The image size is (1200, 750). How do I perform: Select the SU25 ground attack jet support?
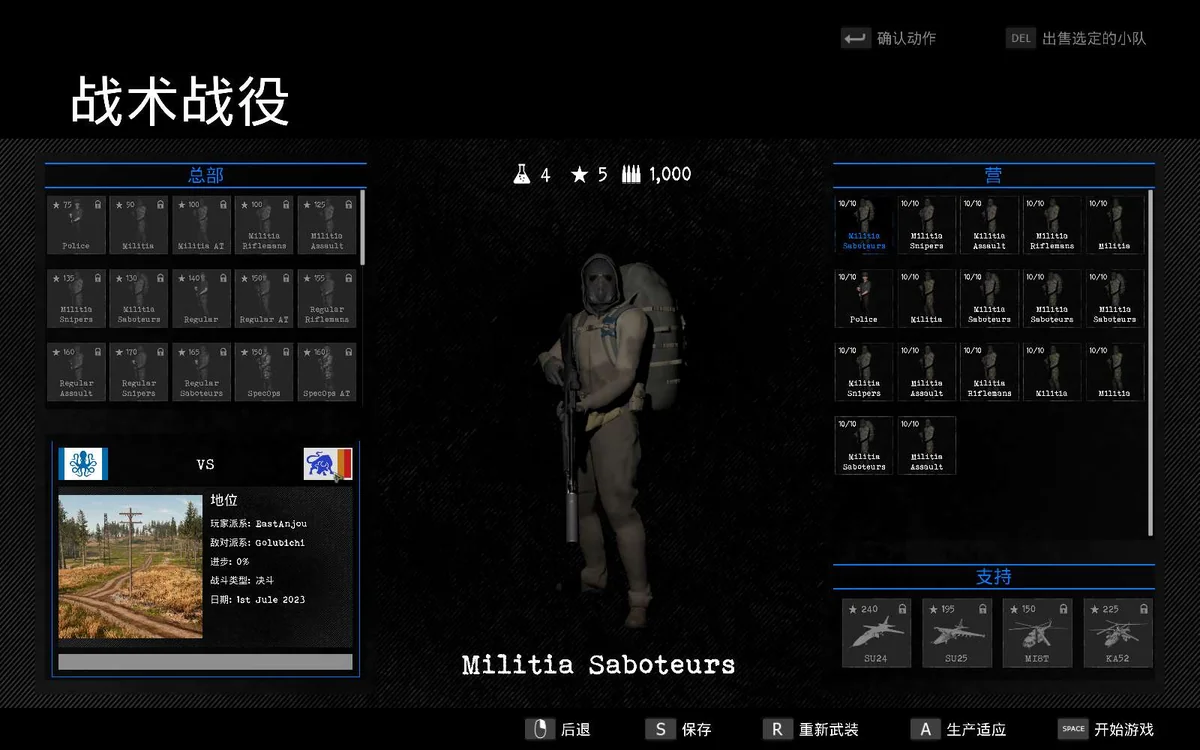click(x=957, y=633)
